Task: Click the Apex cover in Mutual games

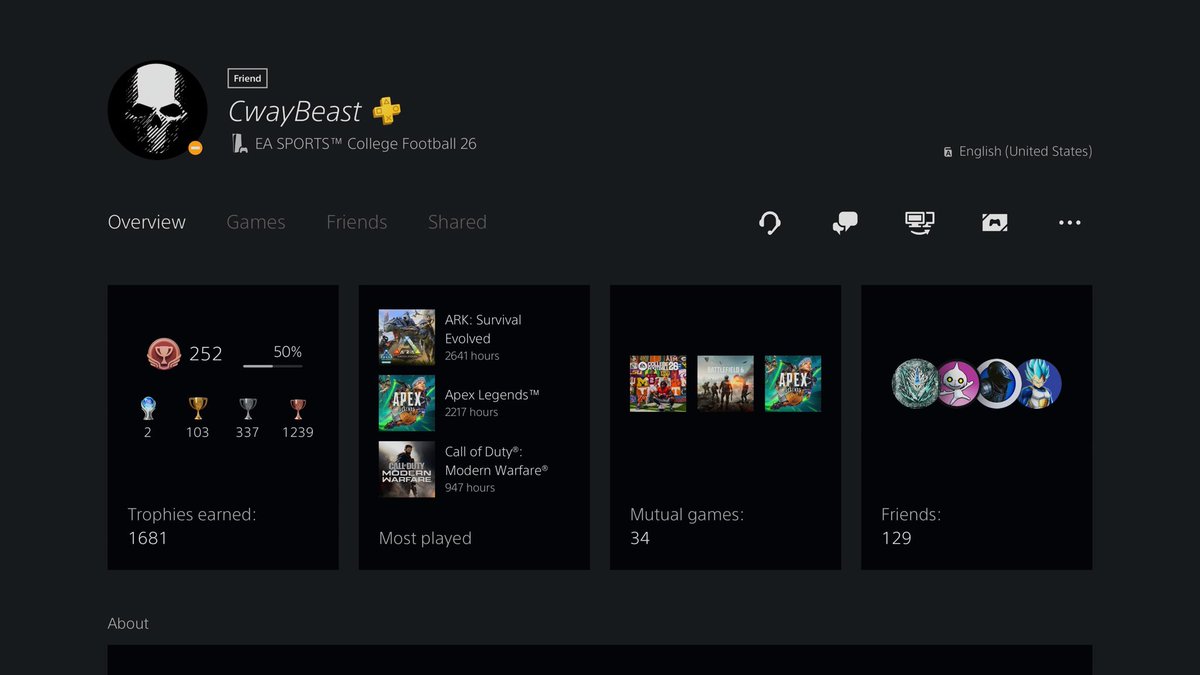Action: pyautogui.click(x=793, y=384)
